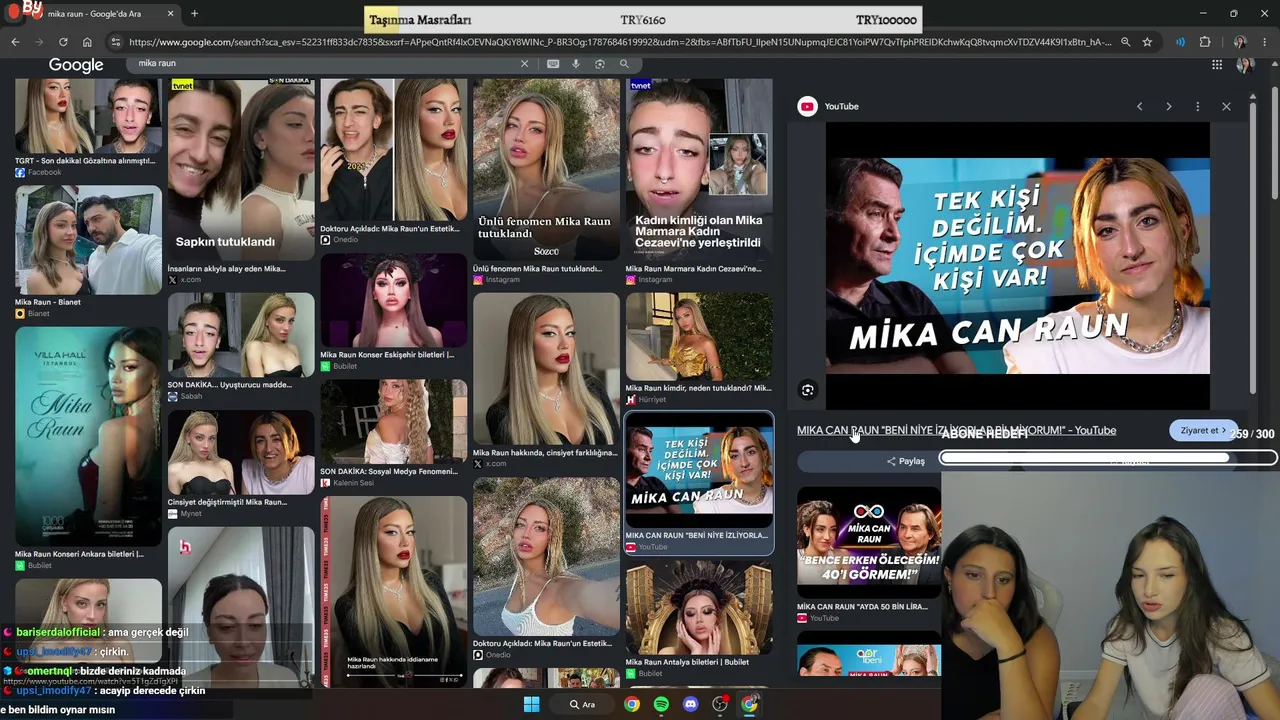
Task: Open 'Mika Raun Antalya biletleri | Bubilet' caption
Action: coord(687,662)
